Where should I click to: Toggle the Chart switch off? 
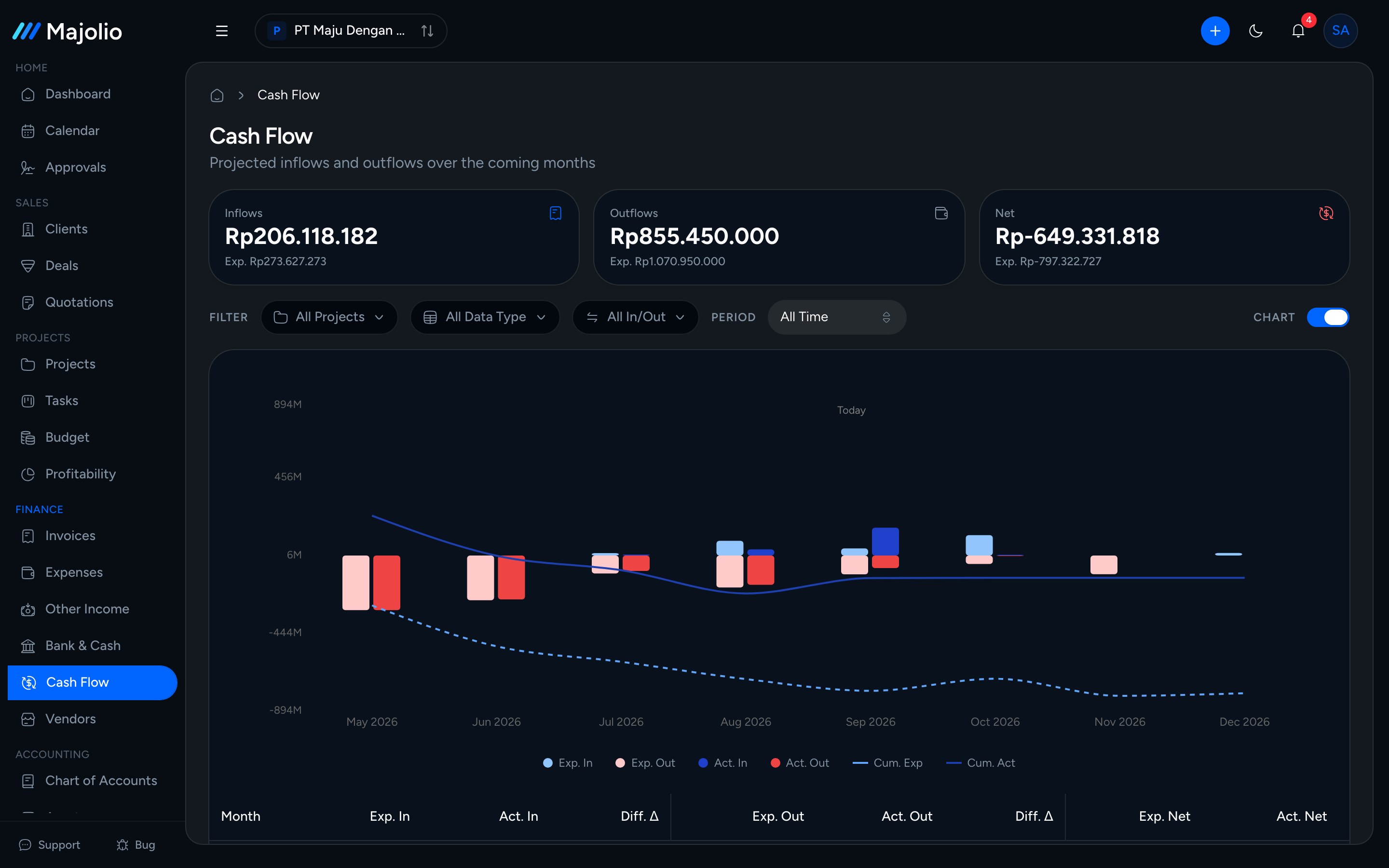(1328, 317)
